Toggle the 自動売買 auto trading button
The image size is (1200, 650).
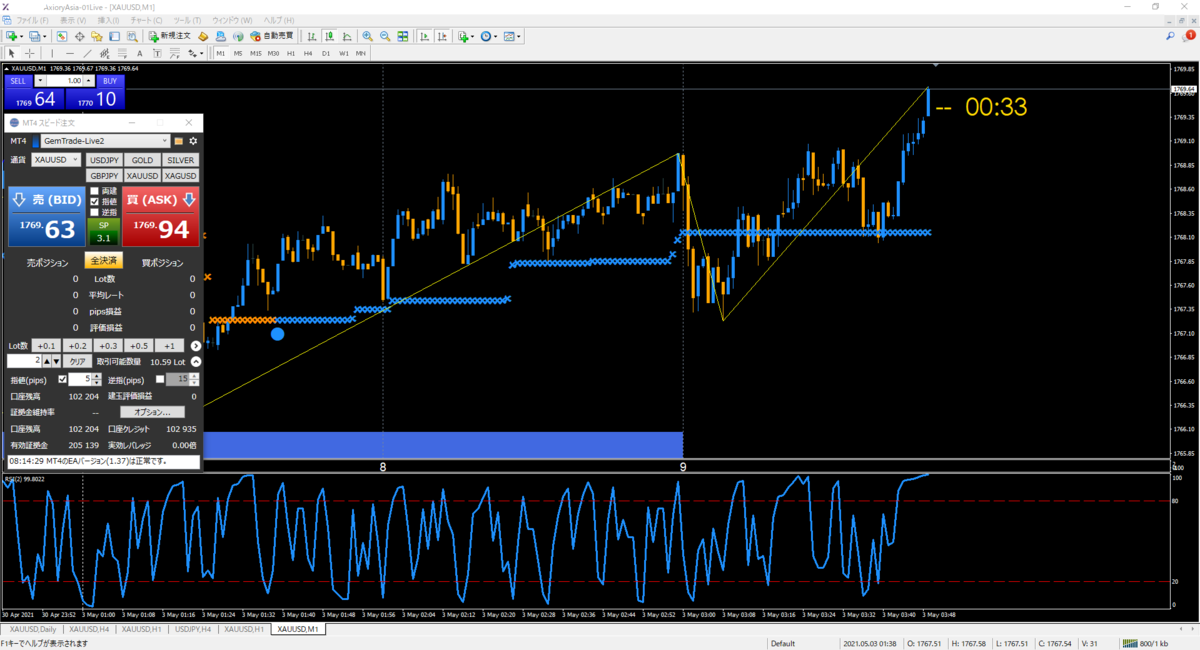(x=271, y=36)
